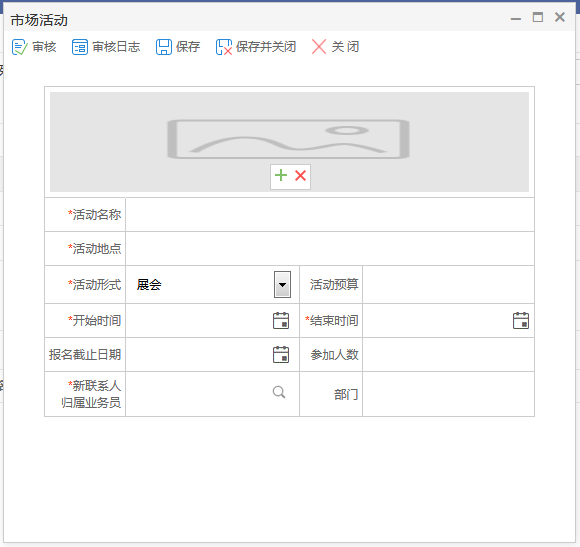Expand the 活动形式 dropdown arrow
Screen dimensions: 580x547
282,284
